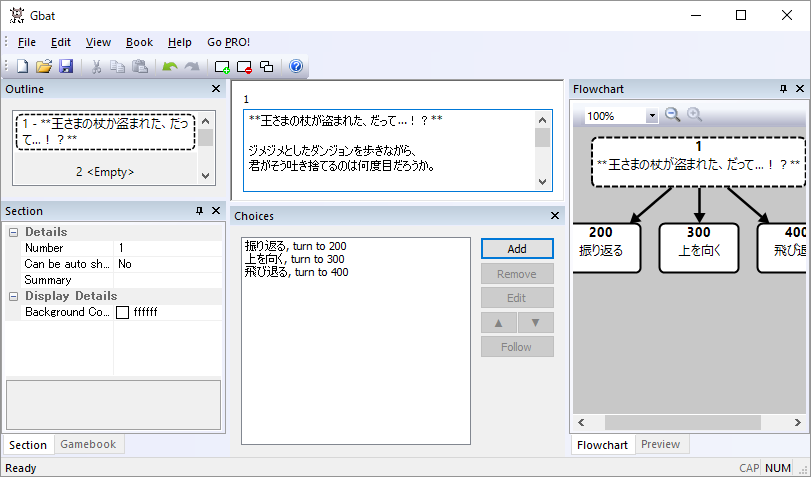
Task: Collapse the Details property group
Action: (14, 232)
